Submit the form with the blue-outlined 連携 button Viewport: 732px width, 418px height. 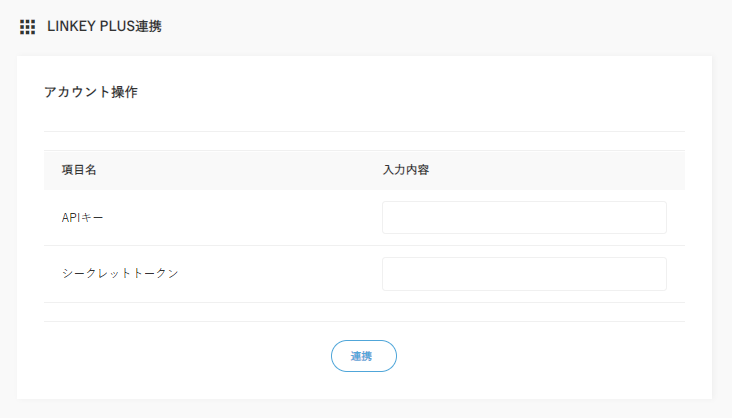point(363,356)
